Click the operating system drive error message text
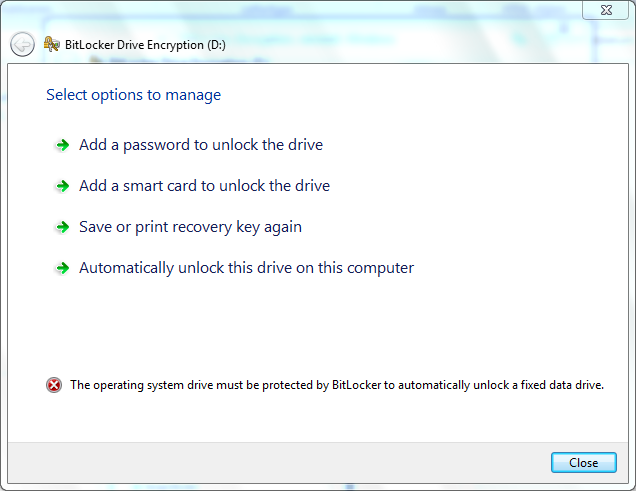 coord(337,385)
